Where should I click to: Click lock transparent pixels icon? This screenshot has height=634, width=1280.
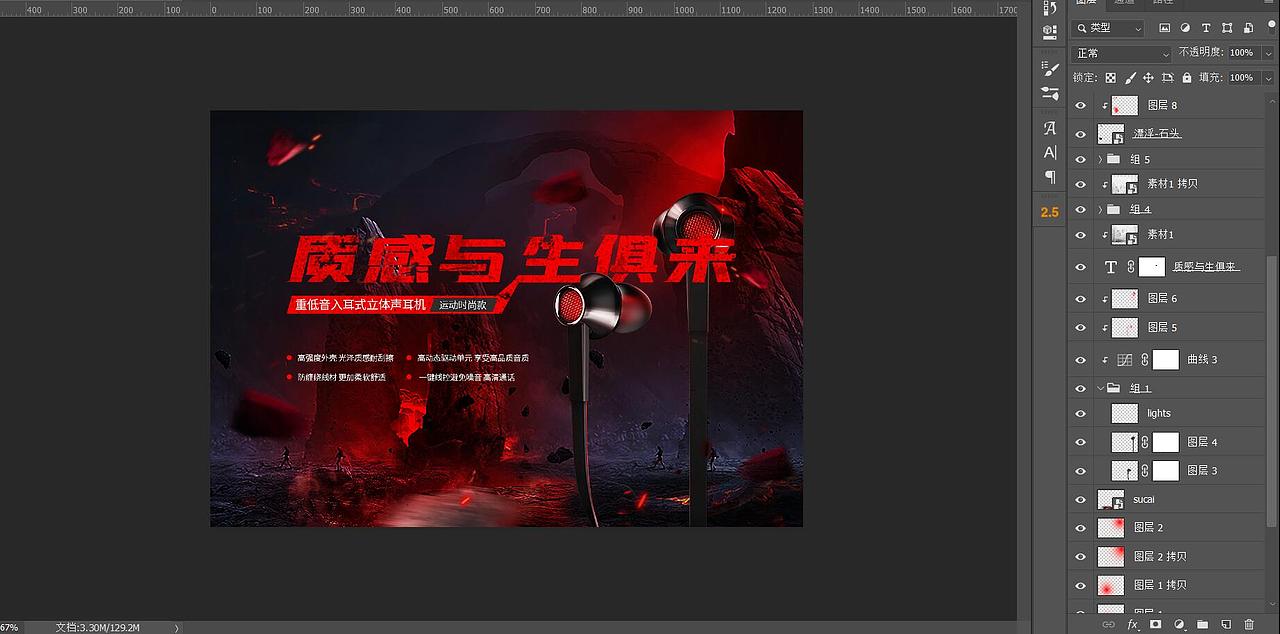coord(1111,77)
